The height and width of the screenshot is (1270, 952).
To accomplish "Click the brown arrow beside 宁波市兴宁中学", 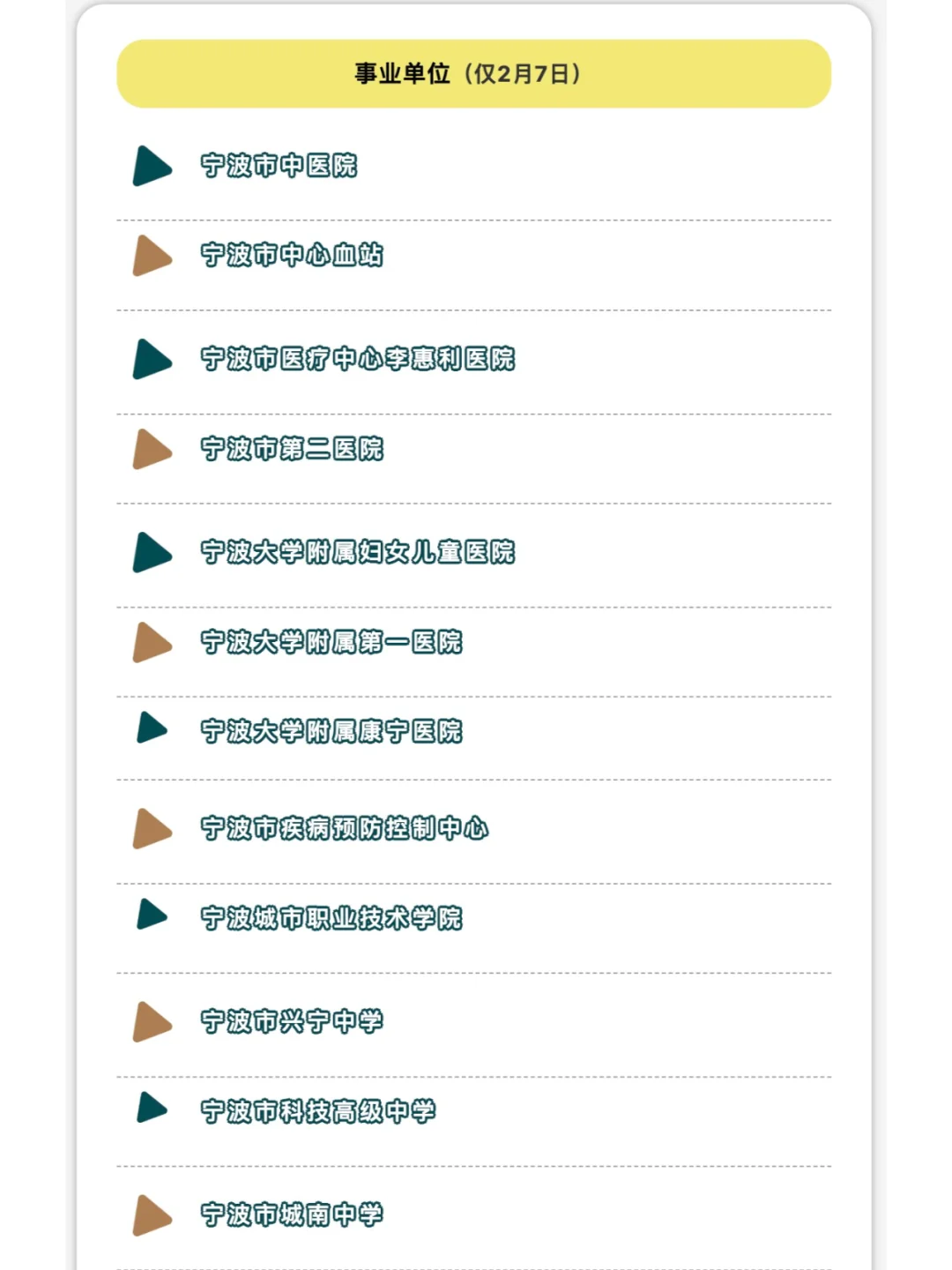I will point(151,1021).
